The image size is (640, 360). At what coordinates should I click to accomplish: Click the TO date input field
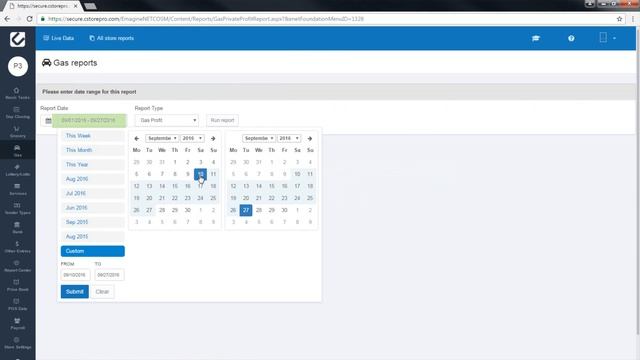[109, 275]
